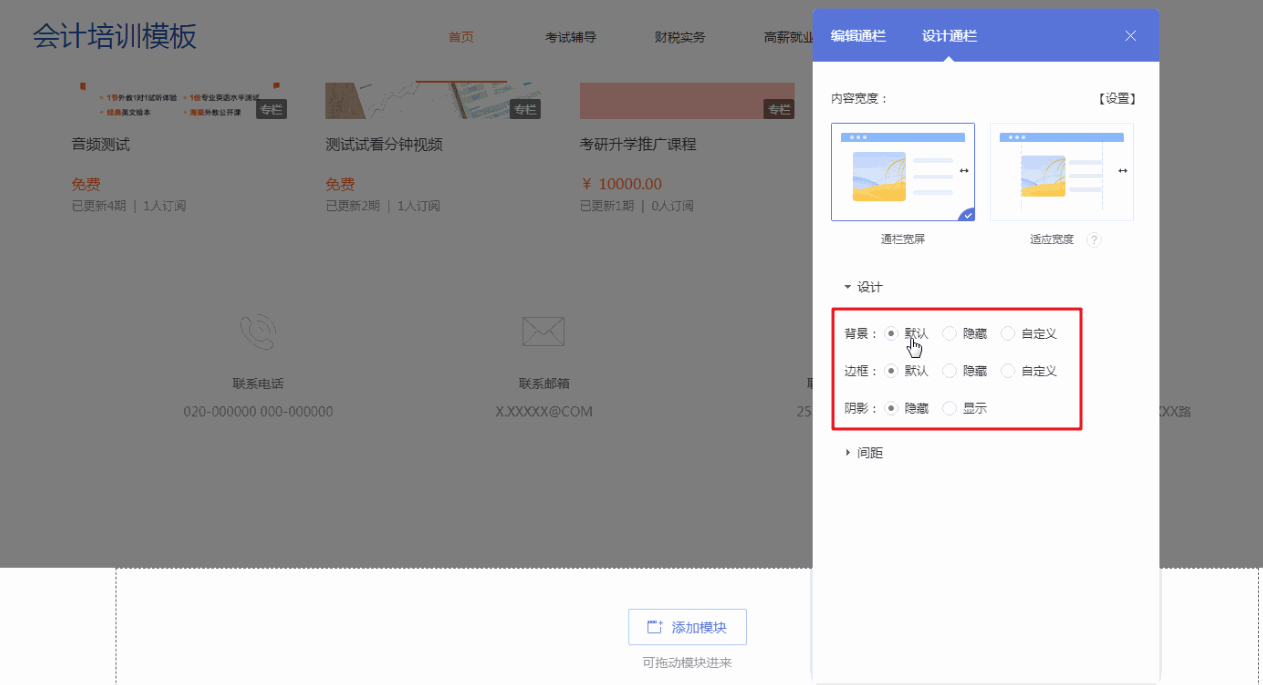Close the 设计通栏 panel with the X icon
Screen dimensions: 1263x685
pos(1130,36)
